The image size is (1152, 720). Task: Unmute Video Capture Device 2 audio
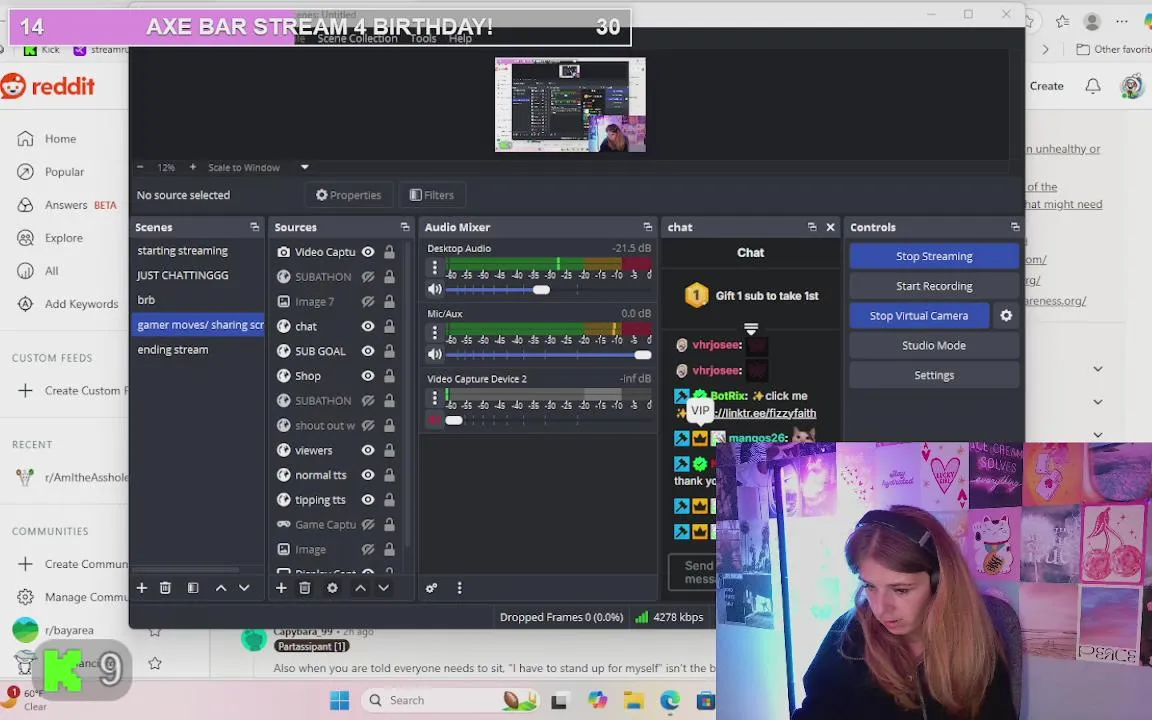tap(434, 420)
